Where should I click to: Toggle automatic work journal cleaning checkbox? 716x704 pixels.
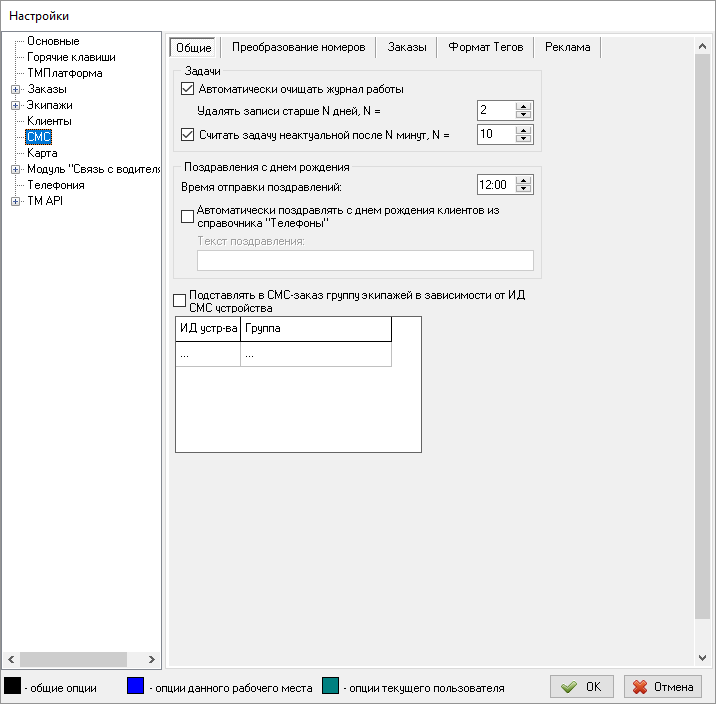point(187,89)
